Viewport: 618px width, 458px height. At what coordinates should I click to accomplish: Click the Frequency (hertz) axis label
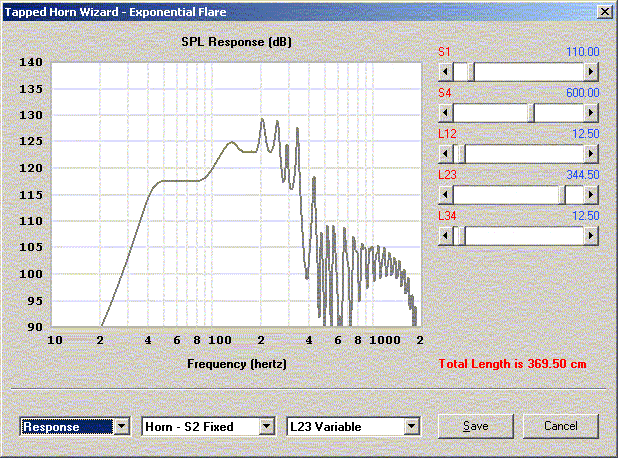[x=236, y=363]
